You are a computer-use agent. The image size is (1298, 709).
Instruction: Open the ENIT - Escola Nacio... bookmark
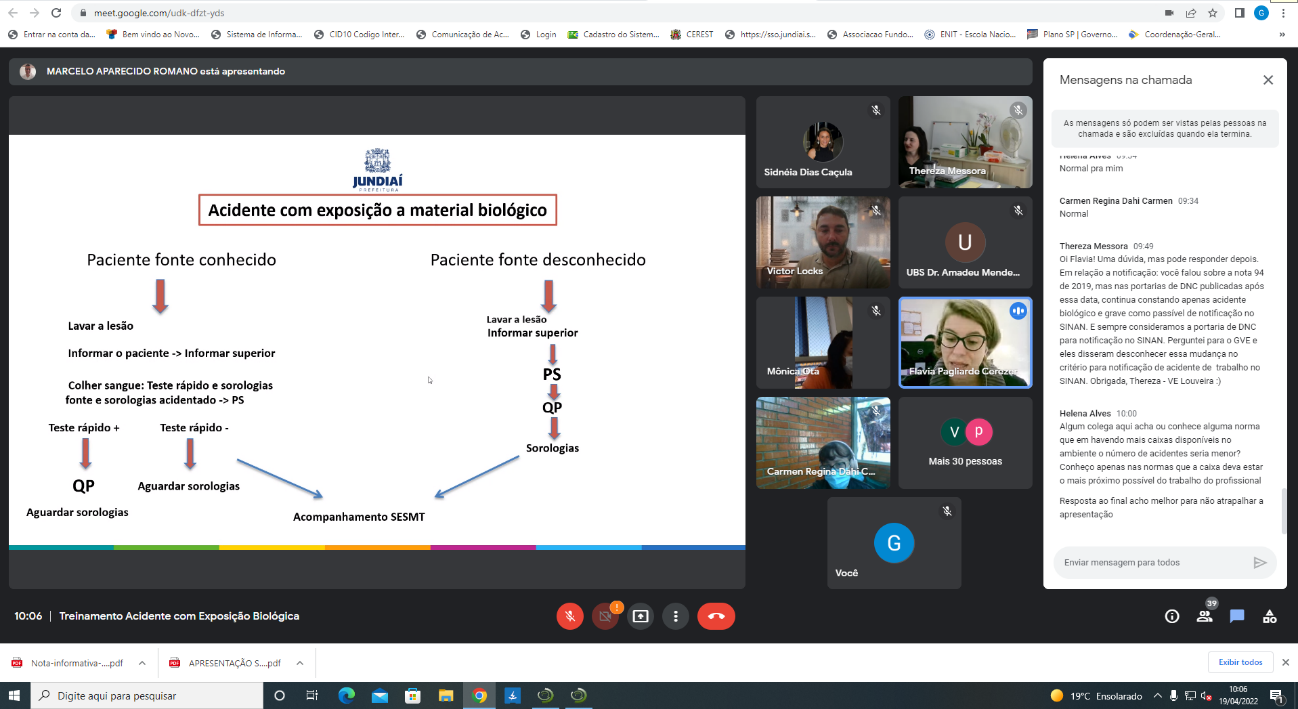point(972,34)
